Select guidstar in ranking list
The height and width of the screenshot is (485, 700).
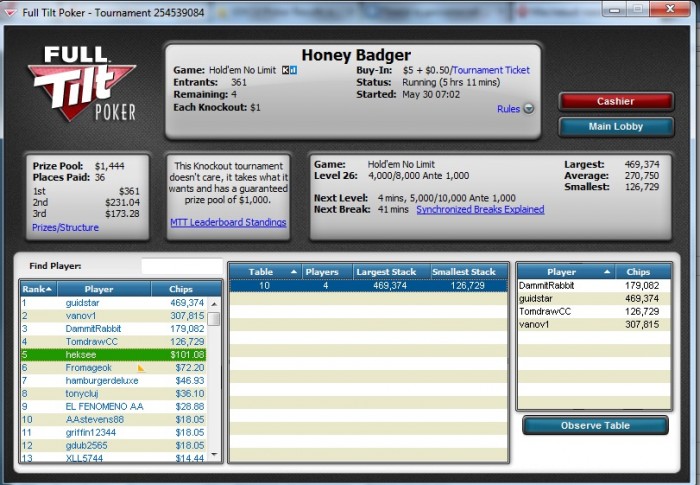(114, 303)
